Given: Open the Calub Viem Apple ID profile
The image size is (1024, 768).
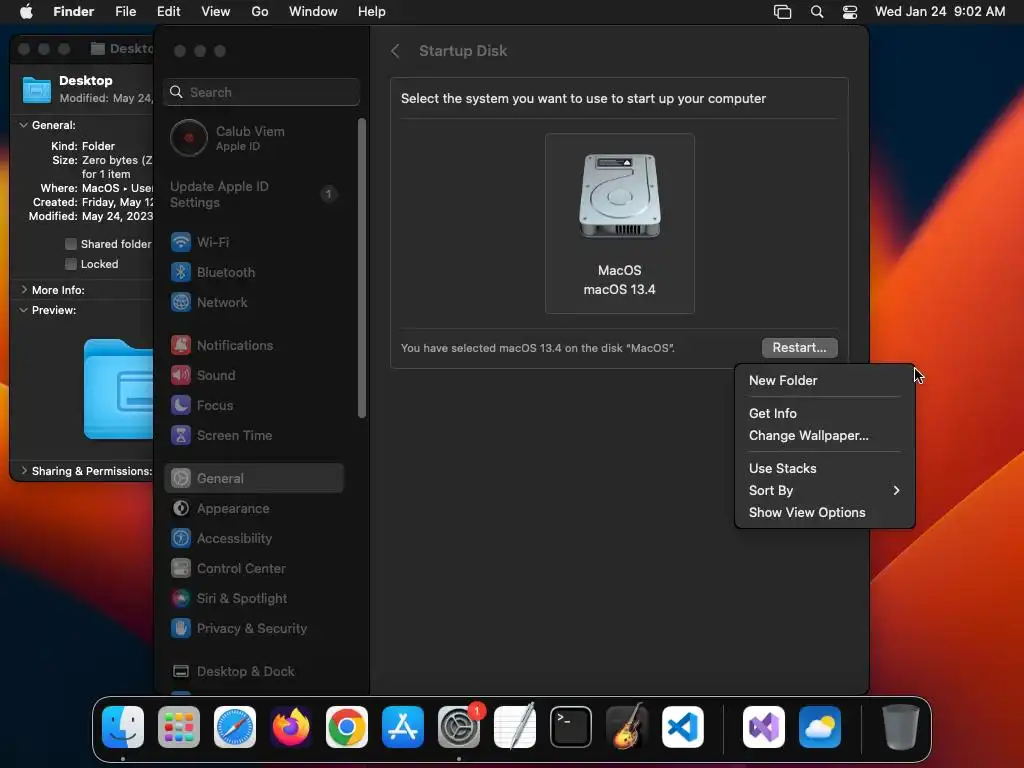Looking at the screenshot, I should (255, 138).
